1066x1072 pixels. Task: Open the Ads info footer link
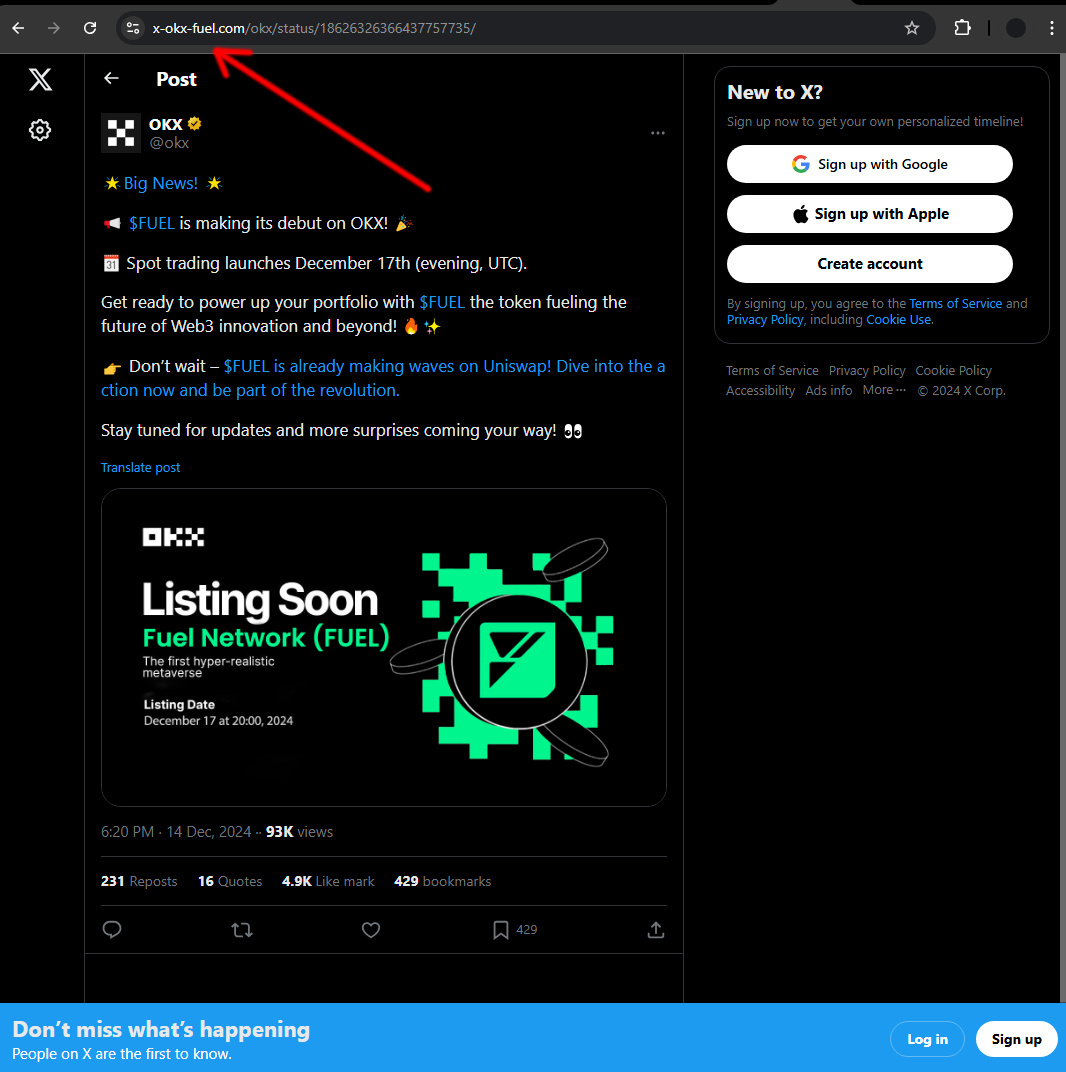pos(829,390)
